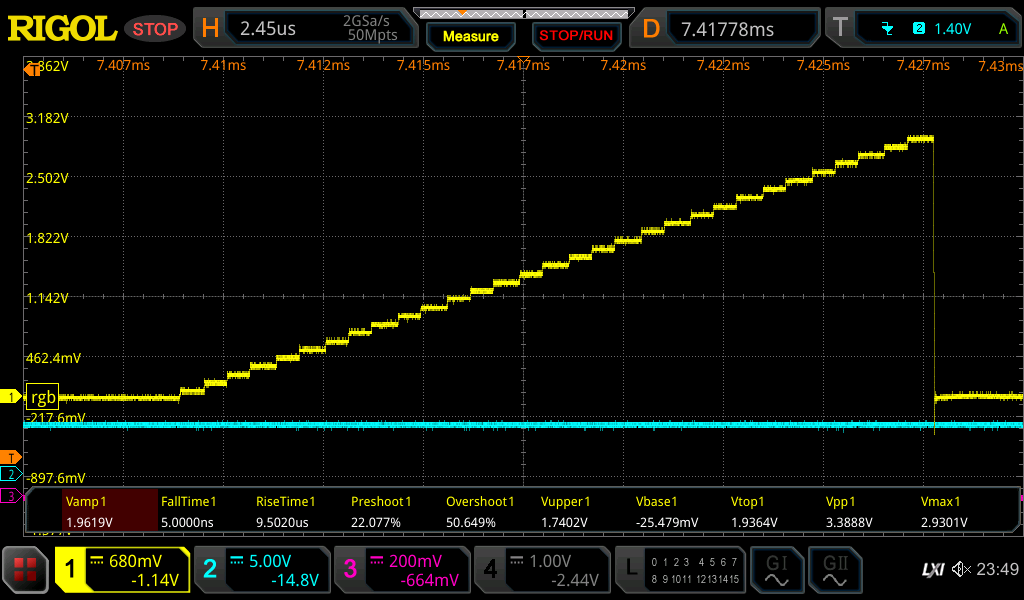Open the Measure menu
1024x600 pixels.
(x=470, y=37)
